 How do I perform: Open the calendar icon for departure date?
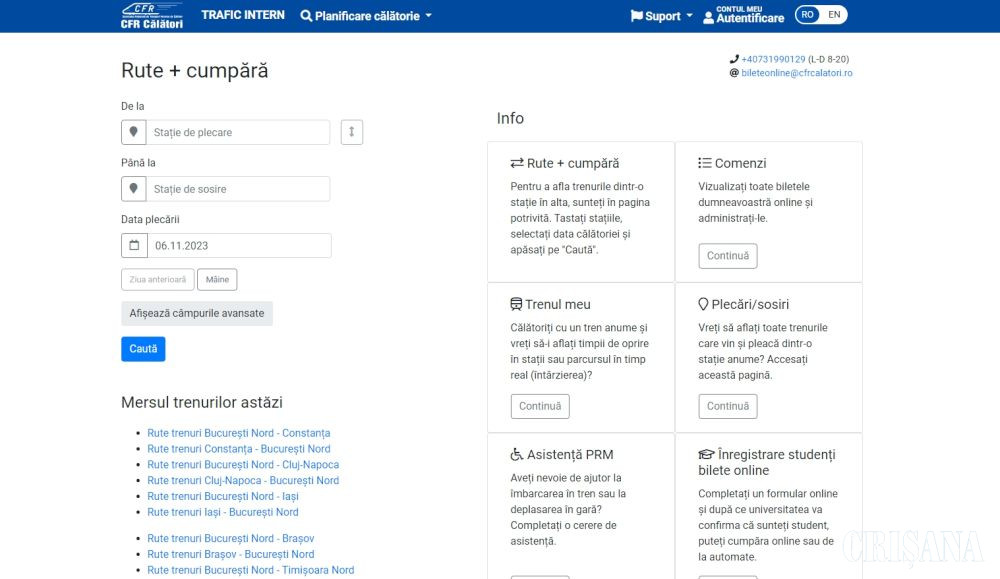[x=134, y=246]
